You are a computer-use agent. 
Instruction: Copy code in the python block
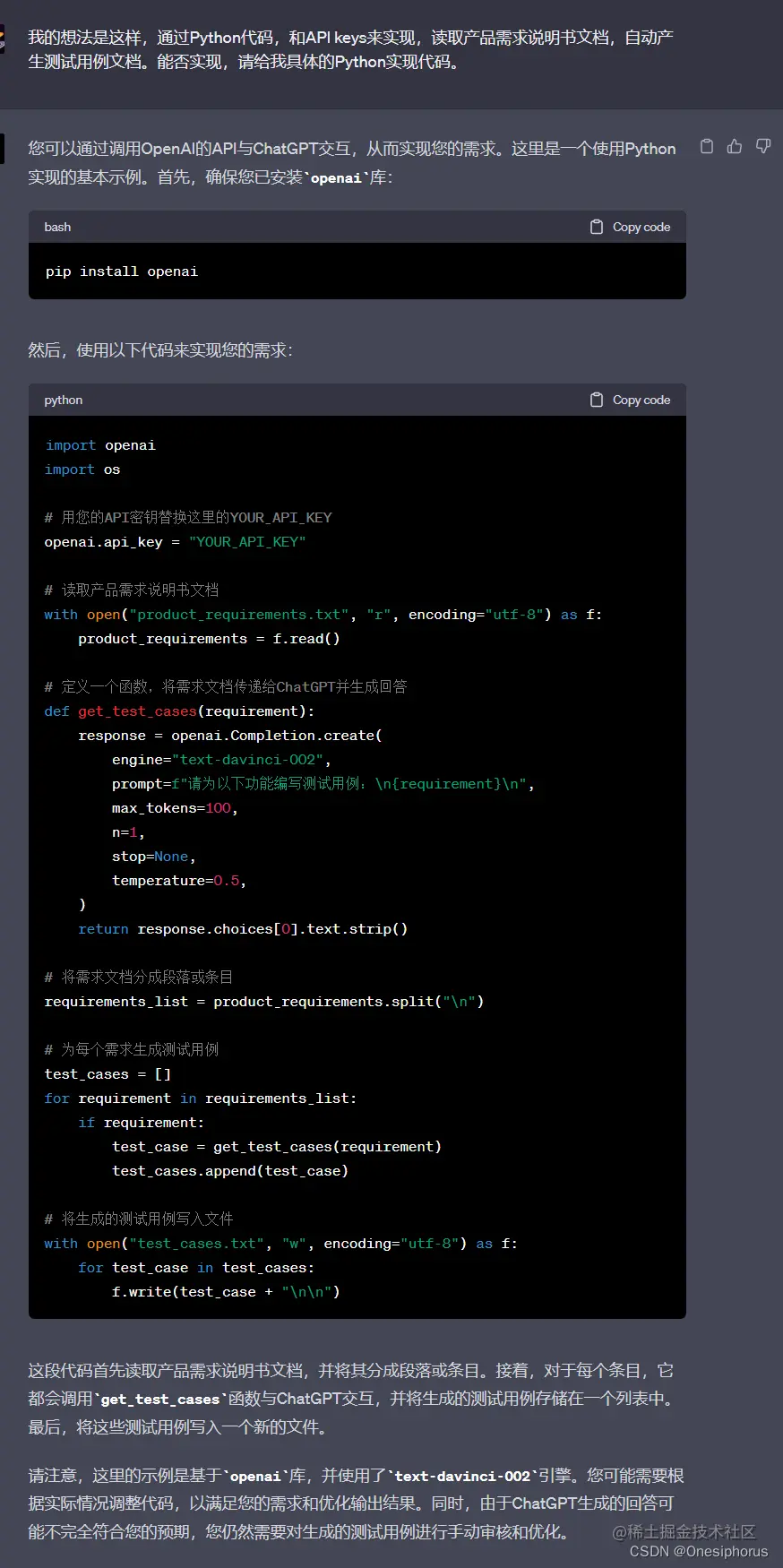tap(631, 400)
